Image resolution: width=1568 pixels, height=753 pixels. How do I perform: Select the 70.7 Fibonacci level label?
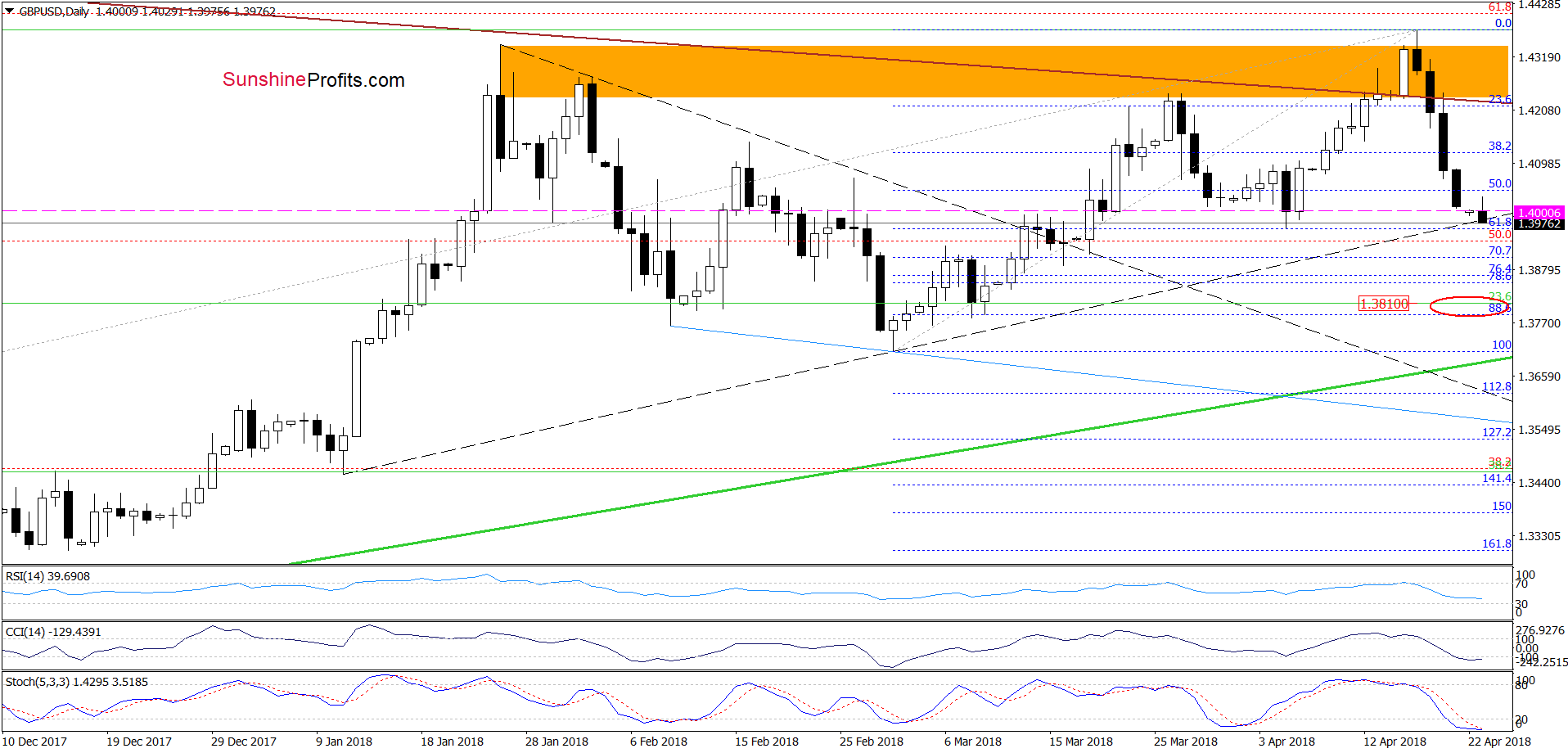click(1500, 250)
